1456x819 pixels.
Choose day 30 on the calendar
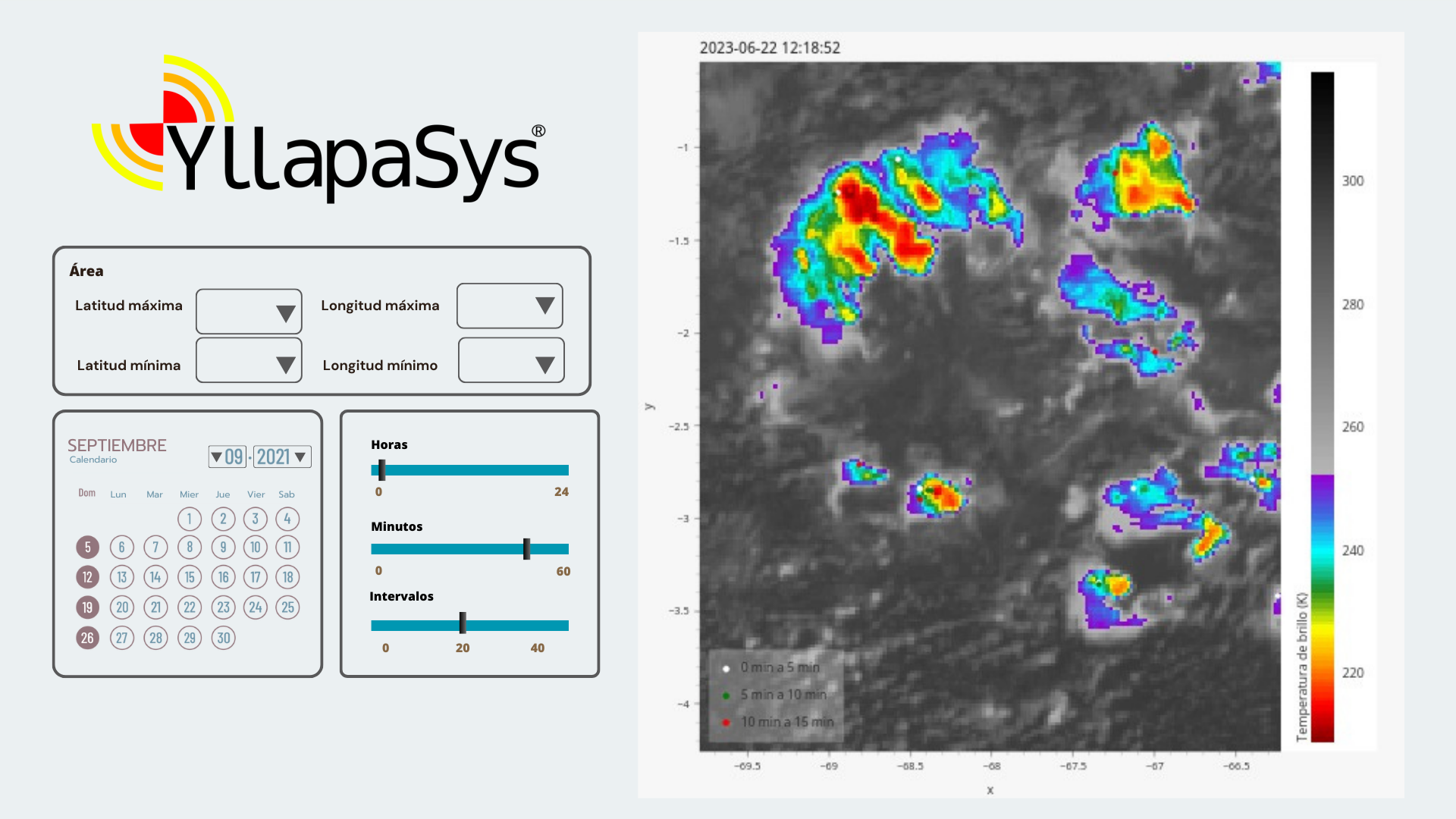click(223, 638)
